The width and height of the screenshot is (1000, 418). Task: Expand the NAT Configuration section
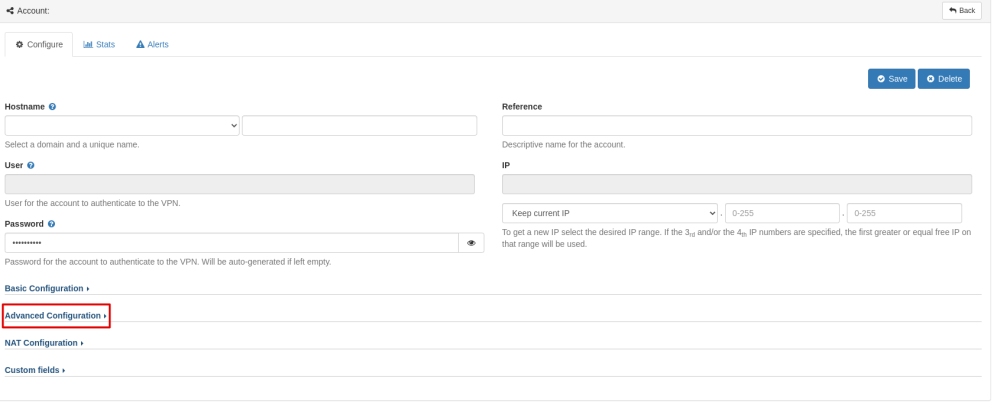44,343
